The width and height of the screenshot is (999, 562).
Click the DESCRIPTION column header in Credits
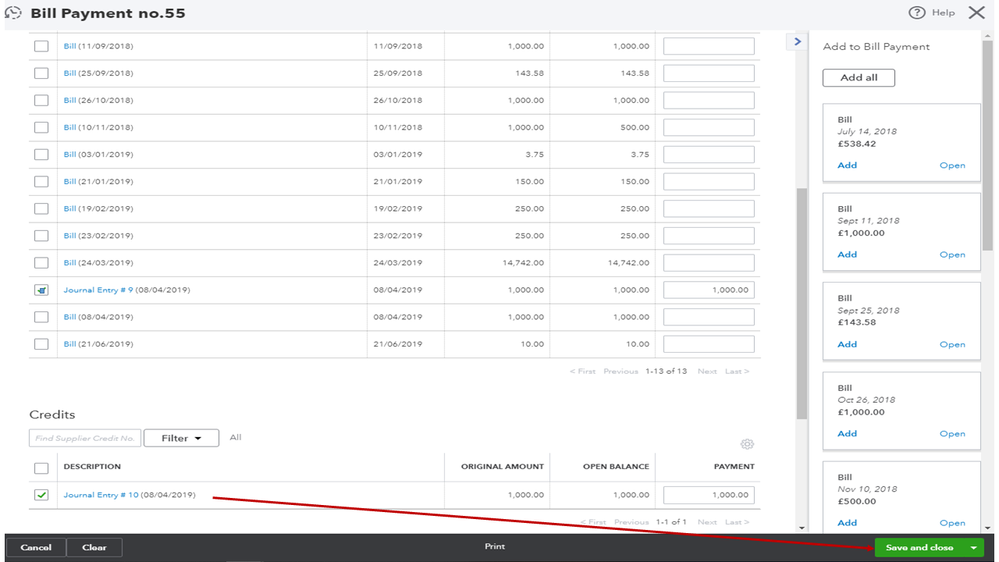[x=92, y=466]
